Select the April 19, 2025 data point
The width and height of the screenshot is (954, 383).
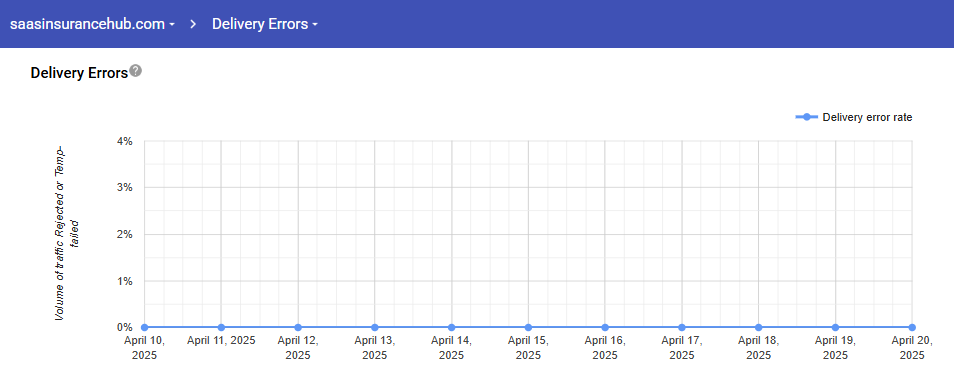835,327
